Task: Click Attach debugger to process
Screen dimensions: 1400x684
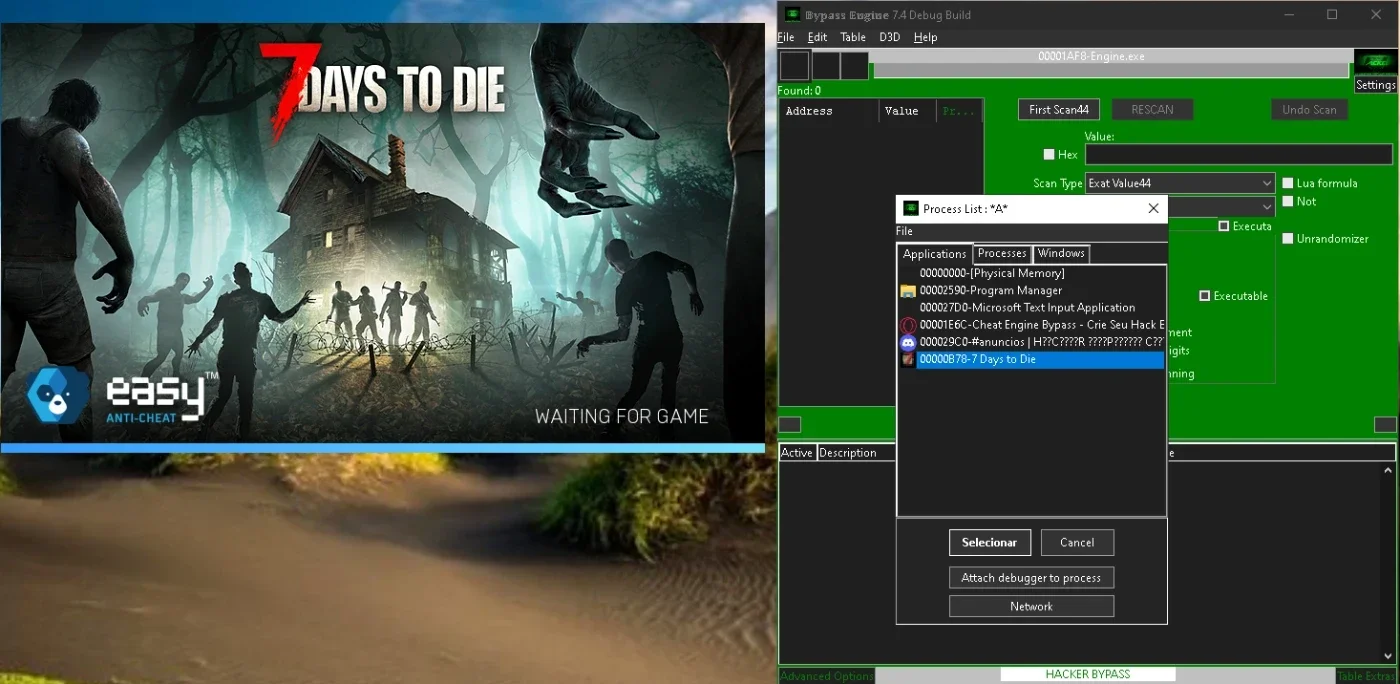Action: pyautogui.click(x=1031, y=578)
